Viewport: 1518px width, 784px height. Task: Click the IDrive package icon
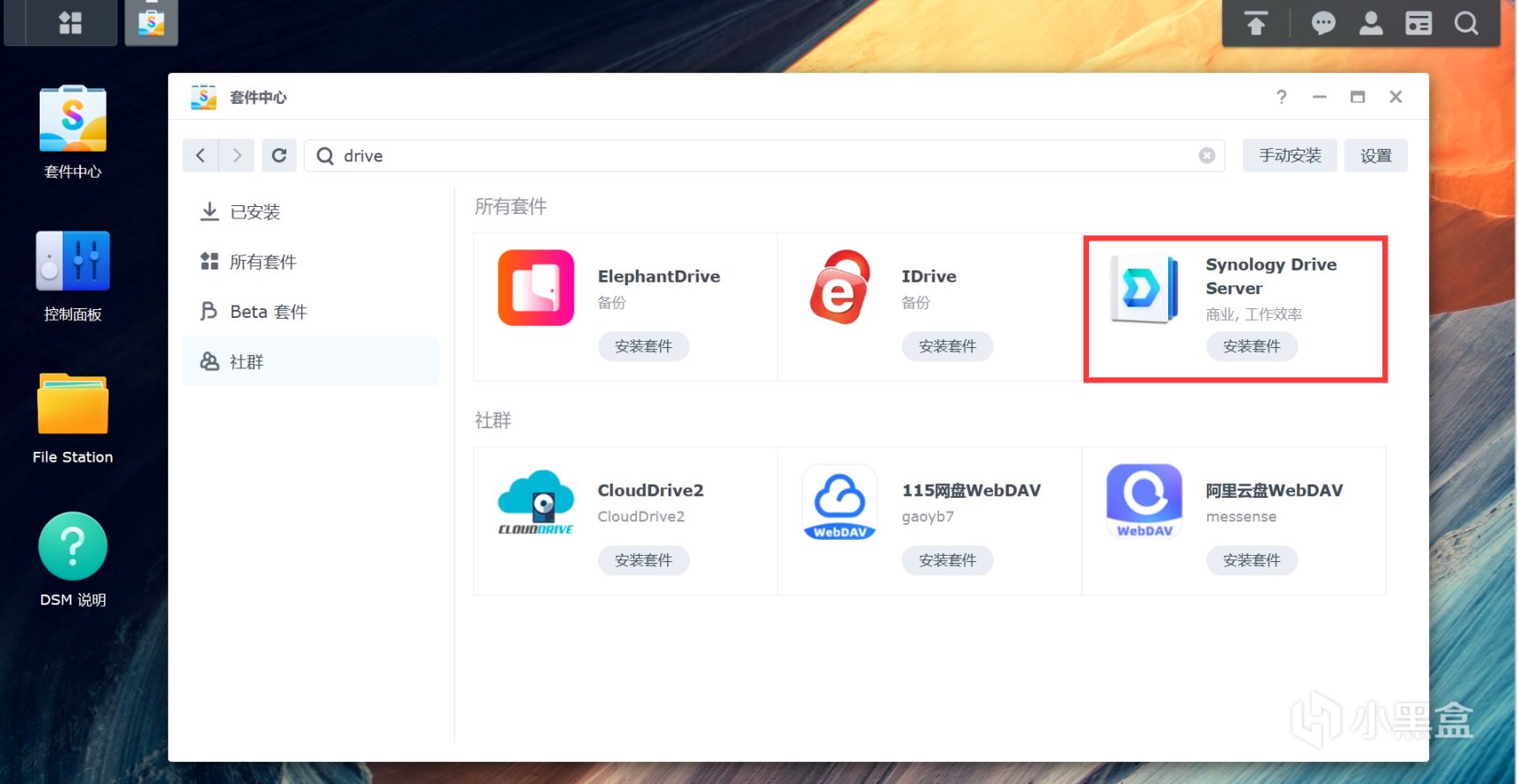(840, 288)
